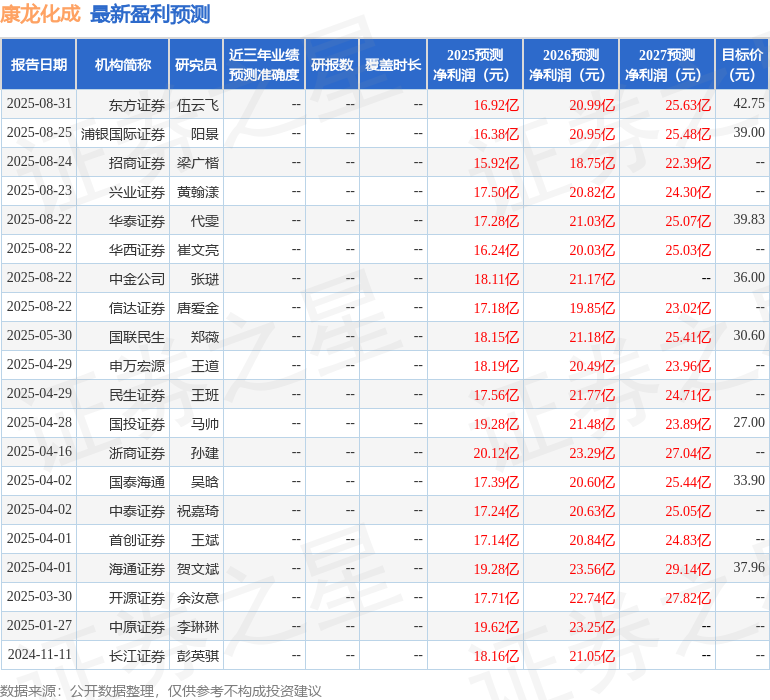The width and height of the screenshot is (770, 700).
Task: Click the 20.12亿 profit value
Action: point(496,453)
